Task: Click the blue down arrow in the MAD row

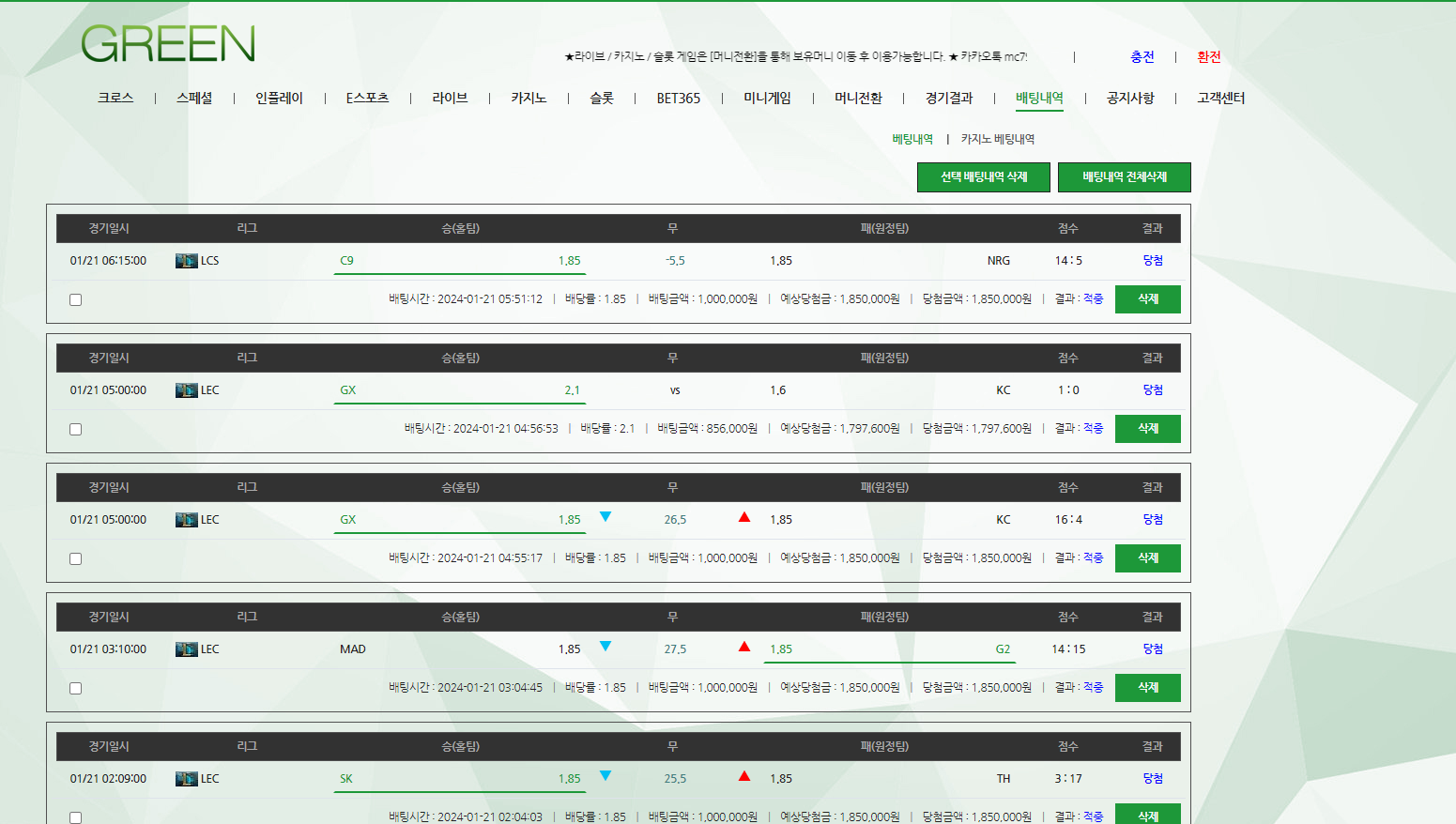Action: click(605, 647)
